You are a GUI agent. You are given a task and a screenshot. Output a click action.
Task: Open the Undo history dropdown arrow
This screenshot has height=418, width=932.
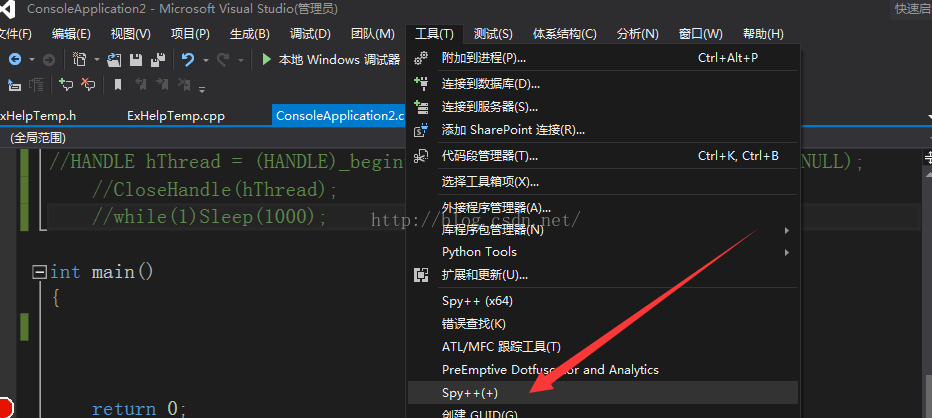coord(206,60)
